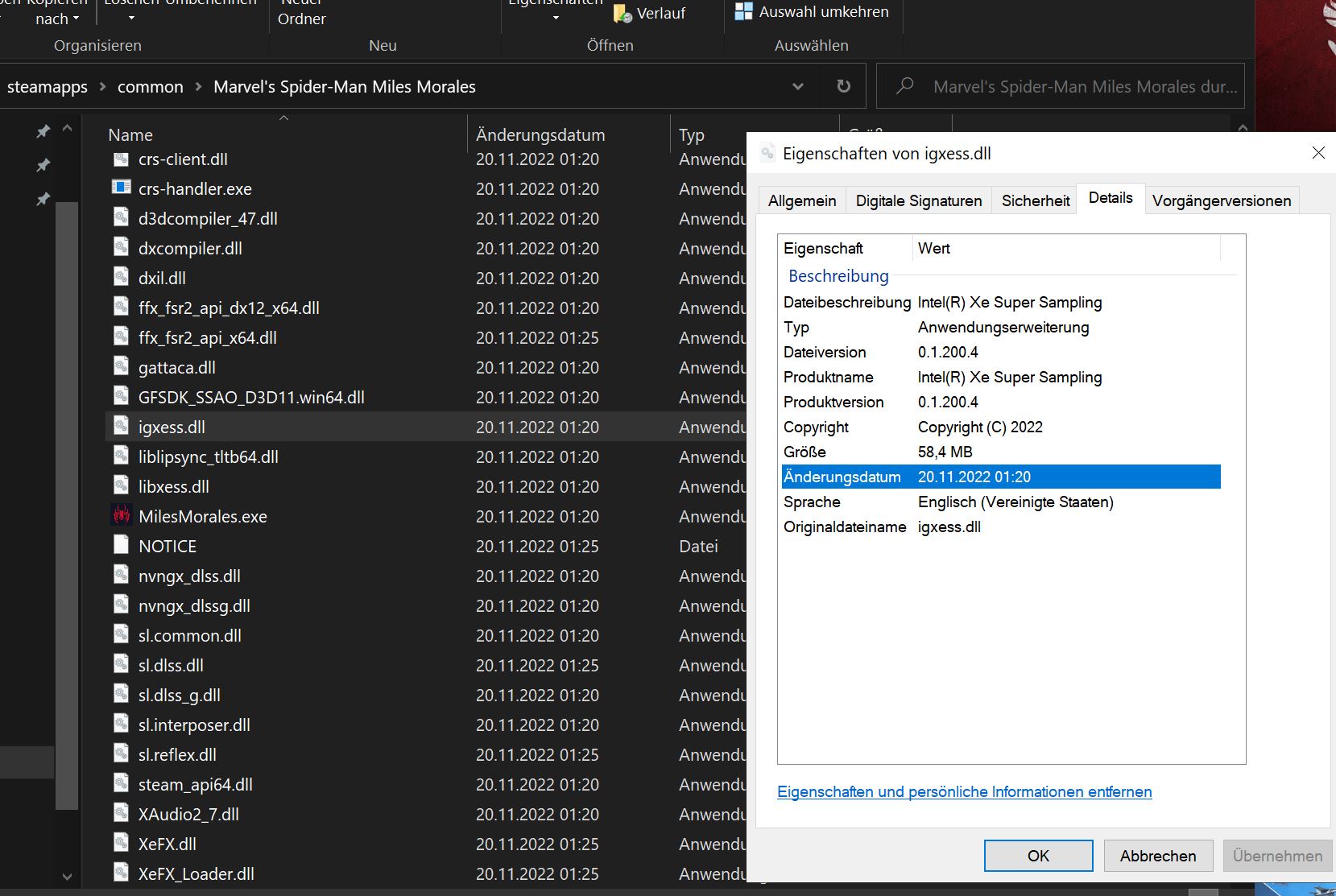
Task: Close the Eigenschaften von igxess.dll dialog
Action: pos(1318,153)
